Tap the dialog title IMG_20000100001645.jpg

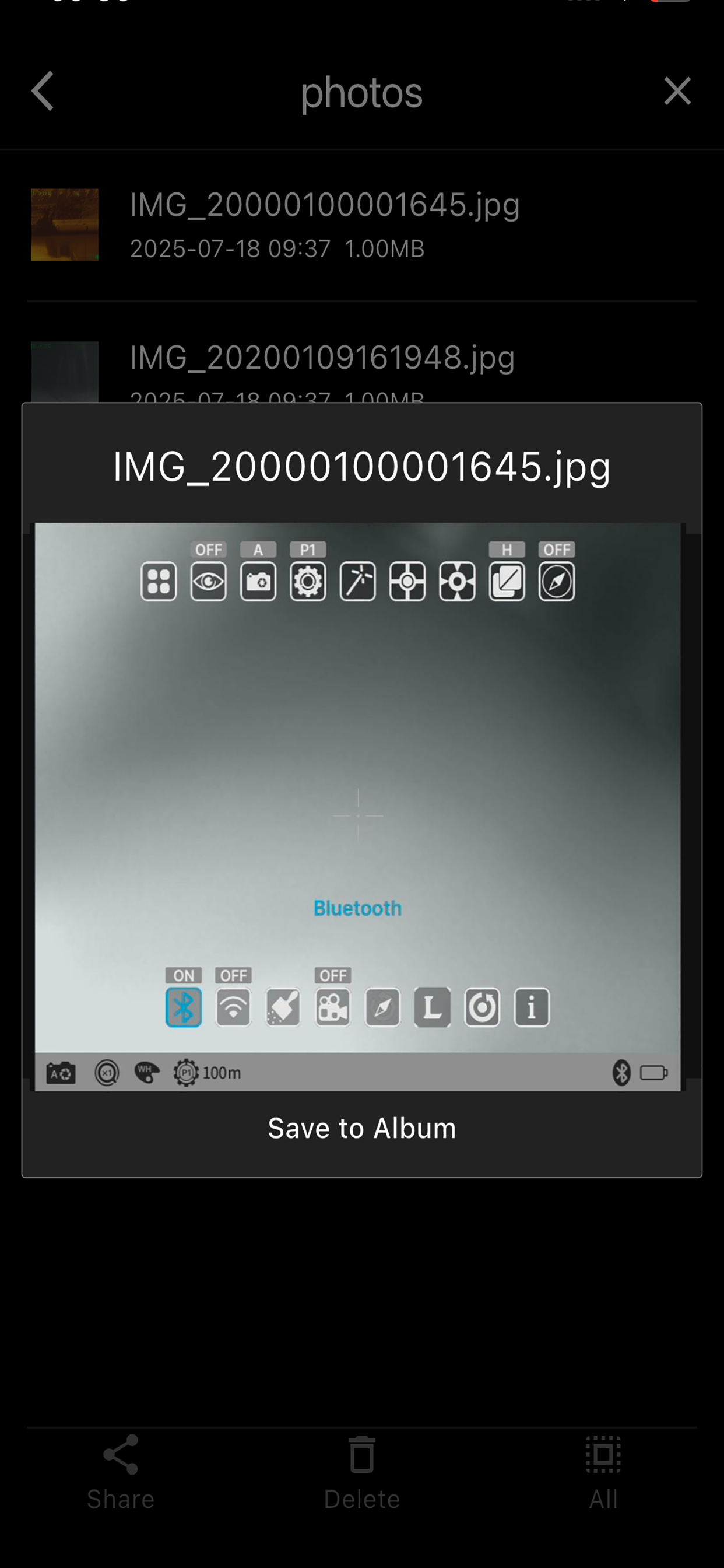[x=362, y=467]
